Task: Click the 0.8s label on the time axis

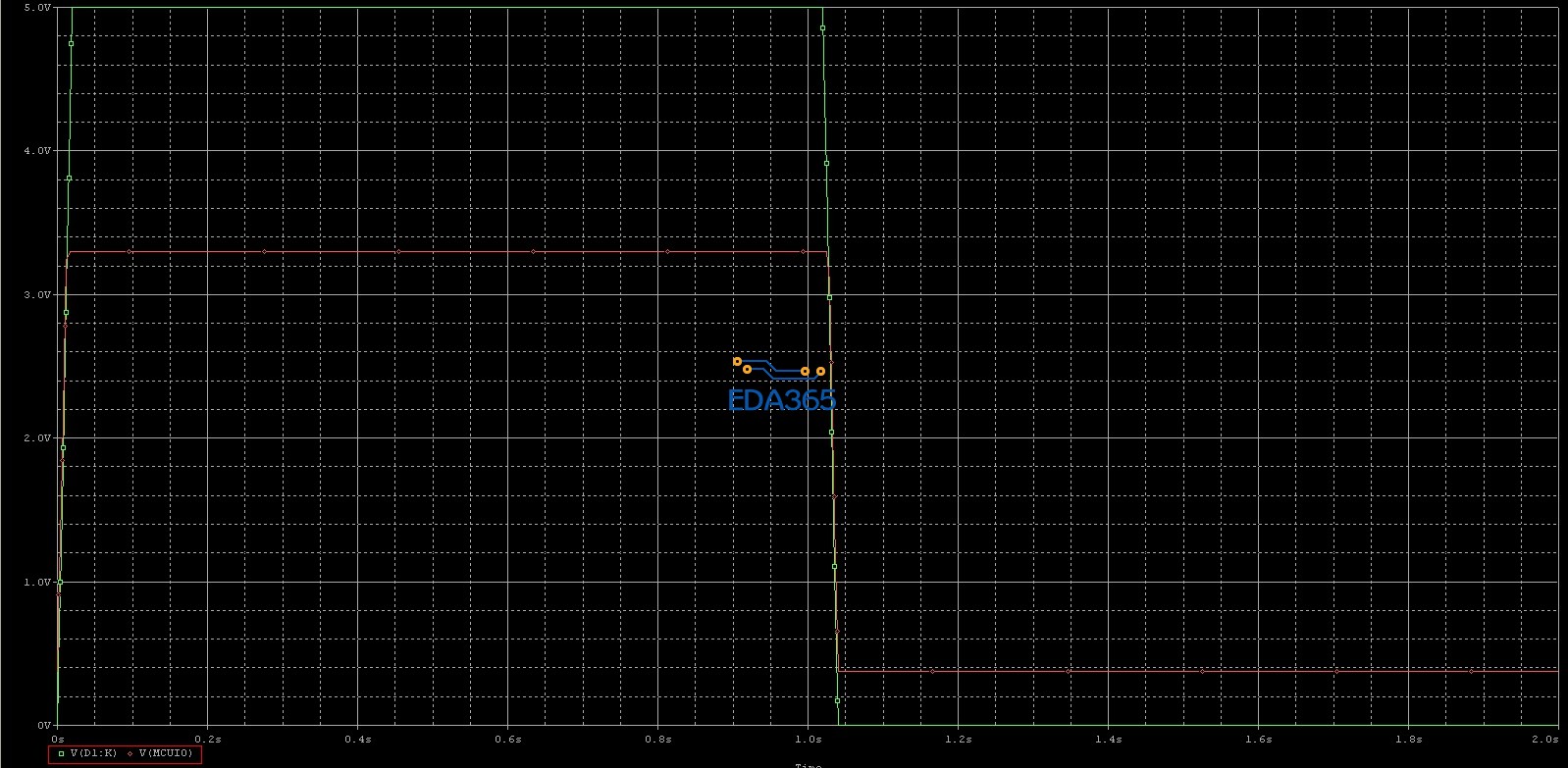Action: click(x=658, y=739)
